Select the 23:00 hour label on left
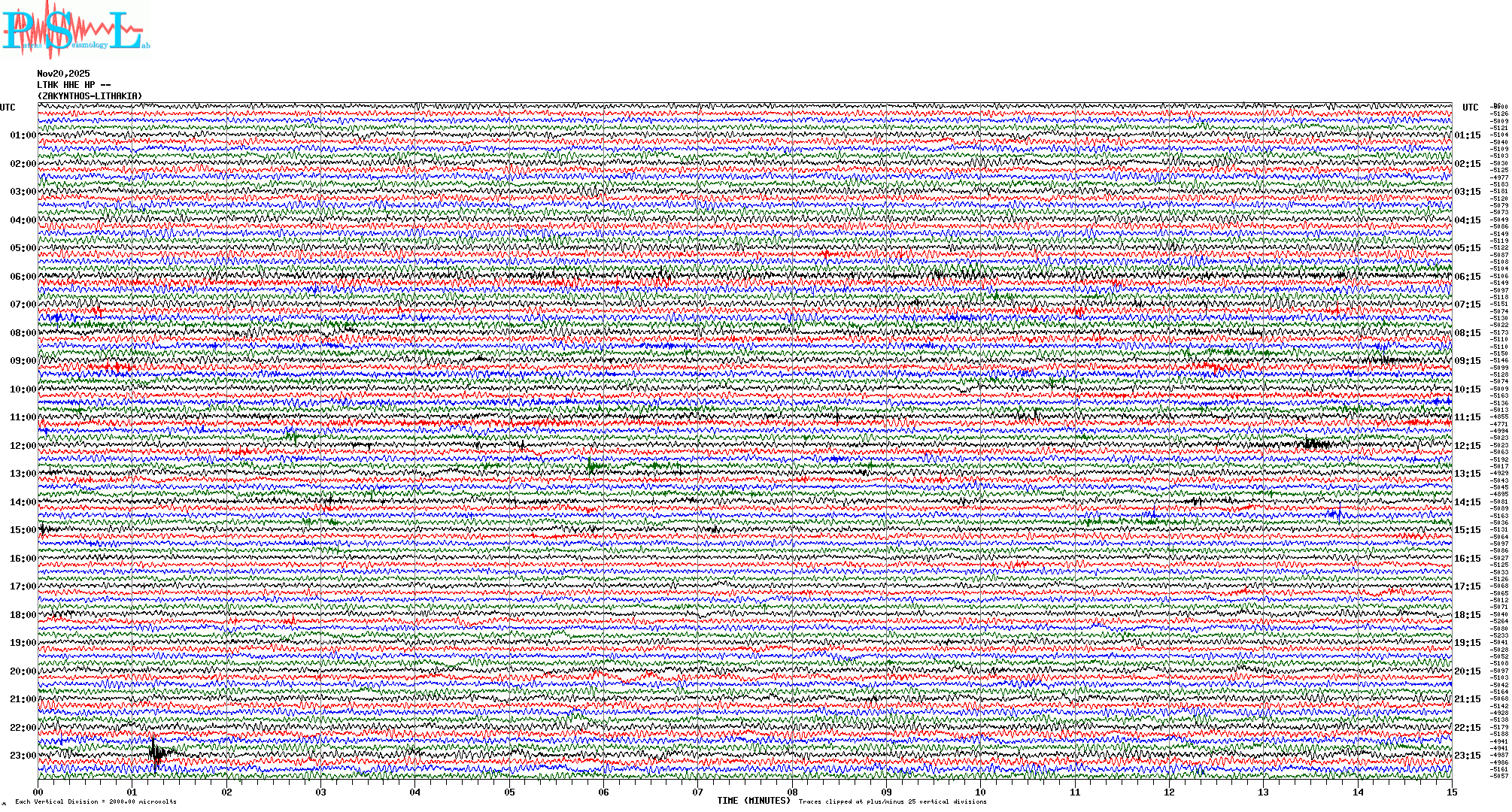Screen dimensions: 1512x812 [x=23, y=756]
